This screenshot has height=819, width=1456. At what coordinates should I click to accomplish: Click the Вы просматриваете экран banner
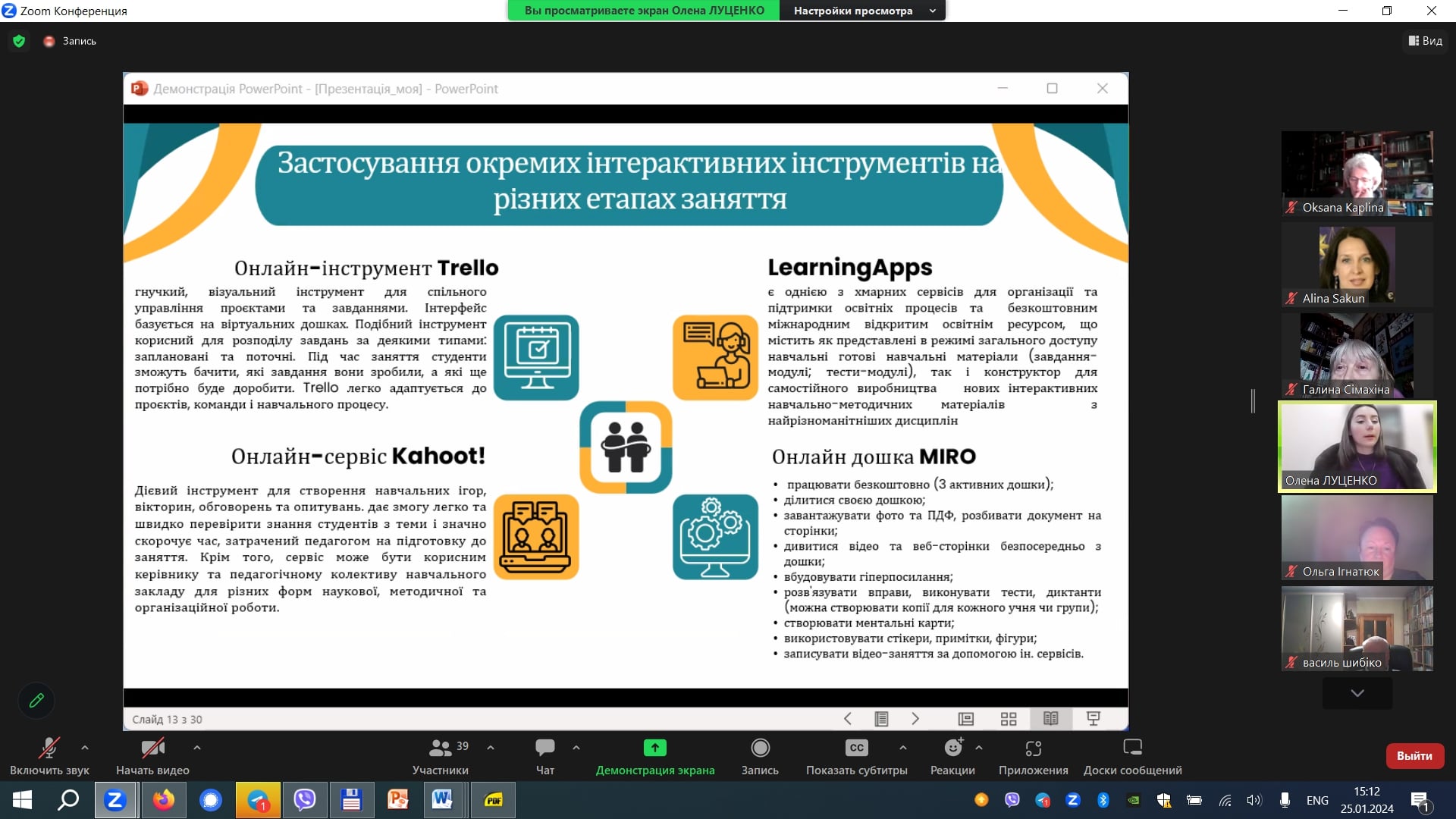644,11
